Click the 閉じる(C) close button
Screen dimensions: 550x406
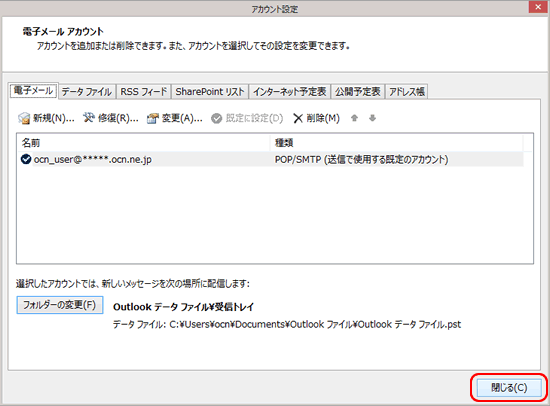509,388
